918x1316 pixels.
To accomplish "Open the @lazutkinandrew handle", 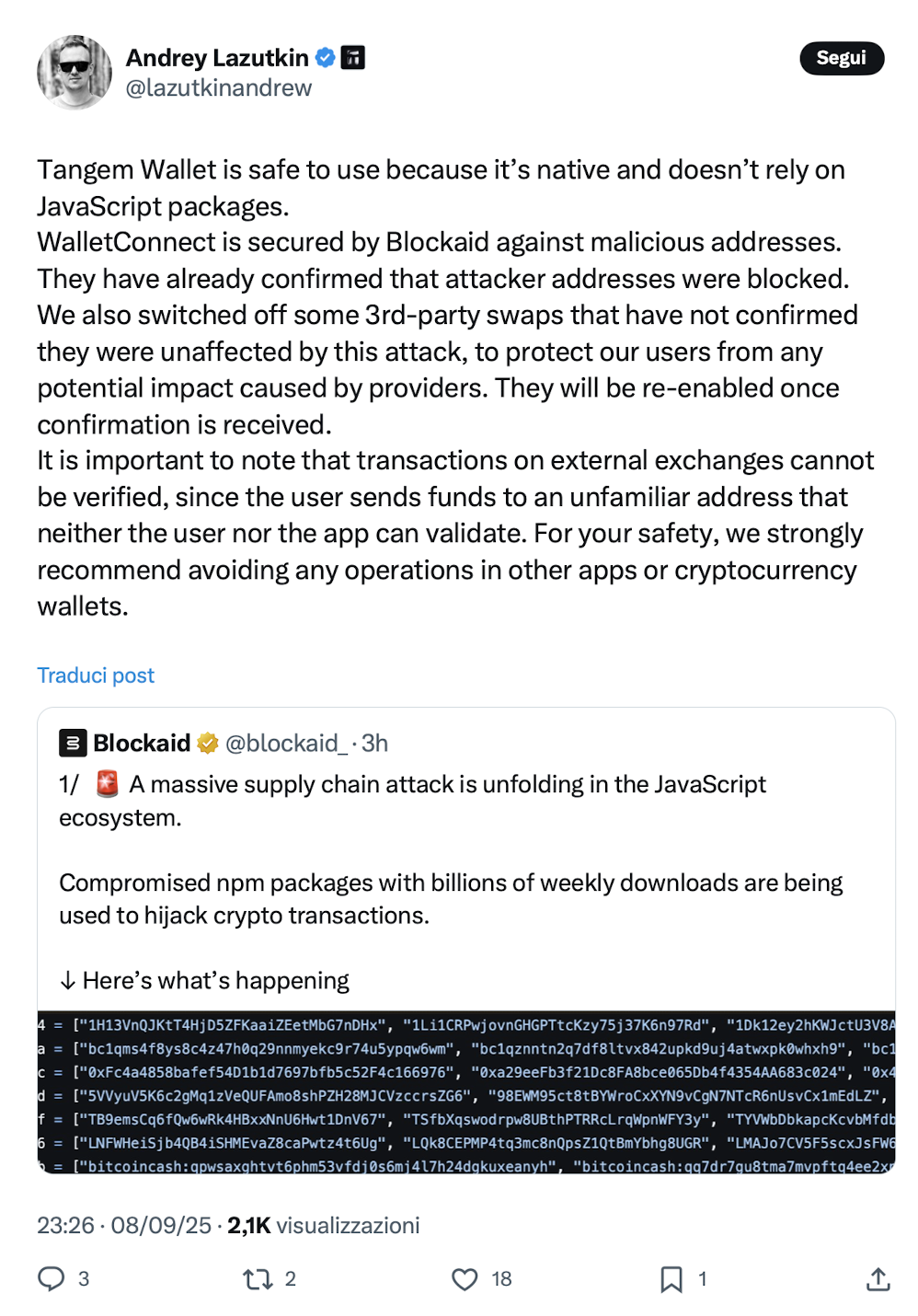I will [219, 88].
